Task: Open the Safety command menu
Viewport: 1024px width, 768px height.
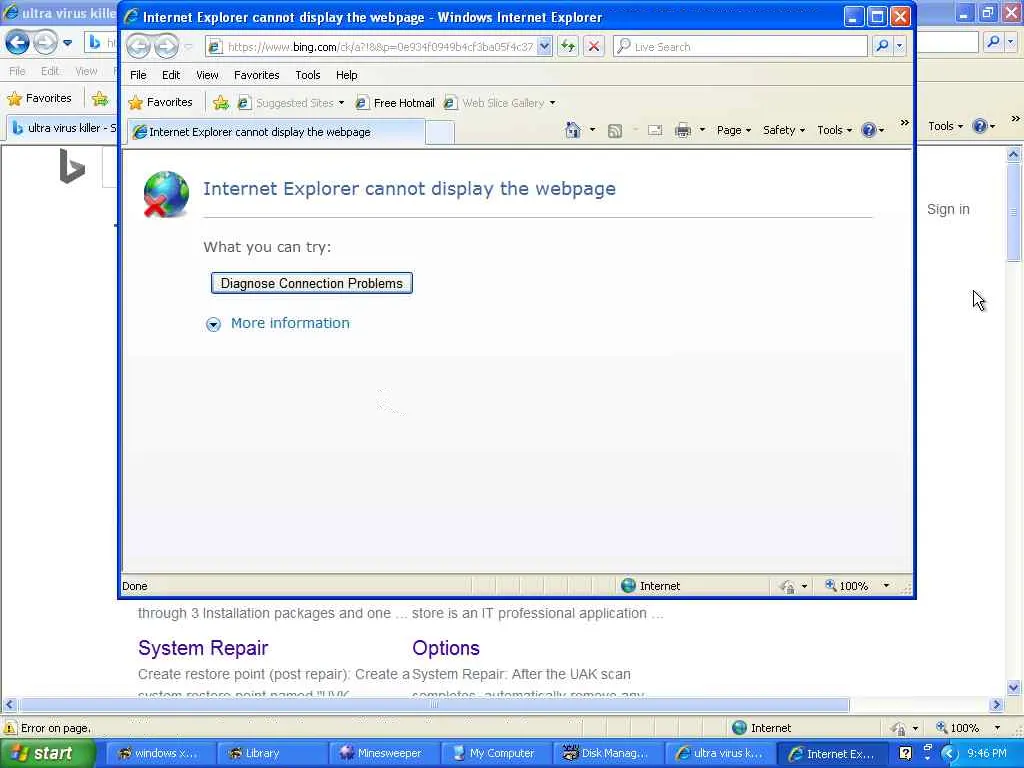Action: coord(784,131)
